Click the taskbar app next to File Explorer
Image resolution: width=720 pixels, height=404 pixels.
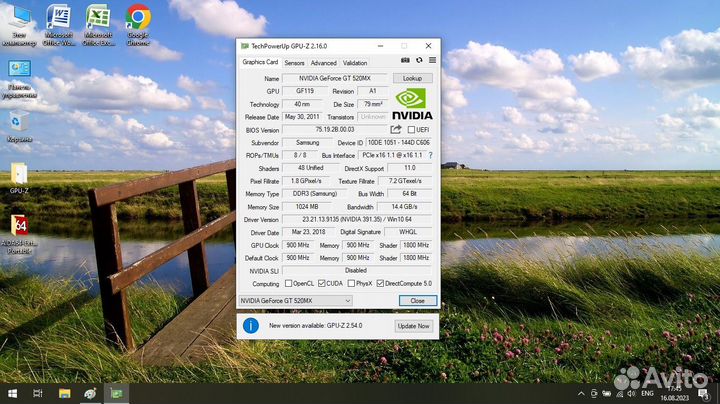[90, 393]
